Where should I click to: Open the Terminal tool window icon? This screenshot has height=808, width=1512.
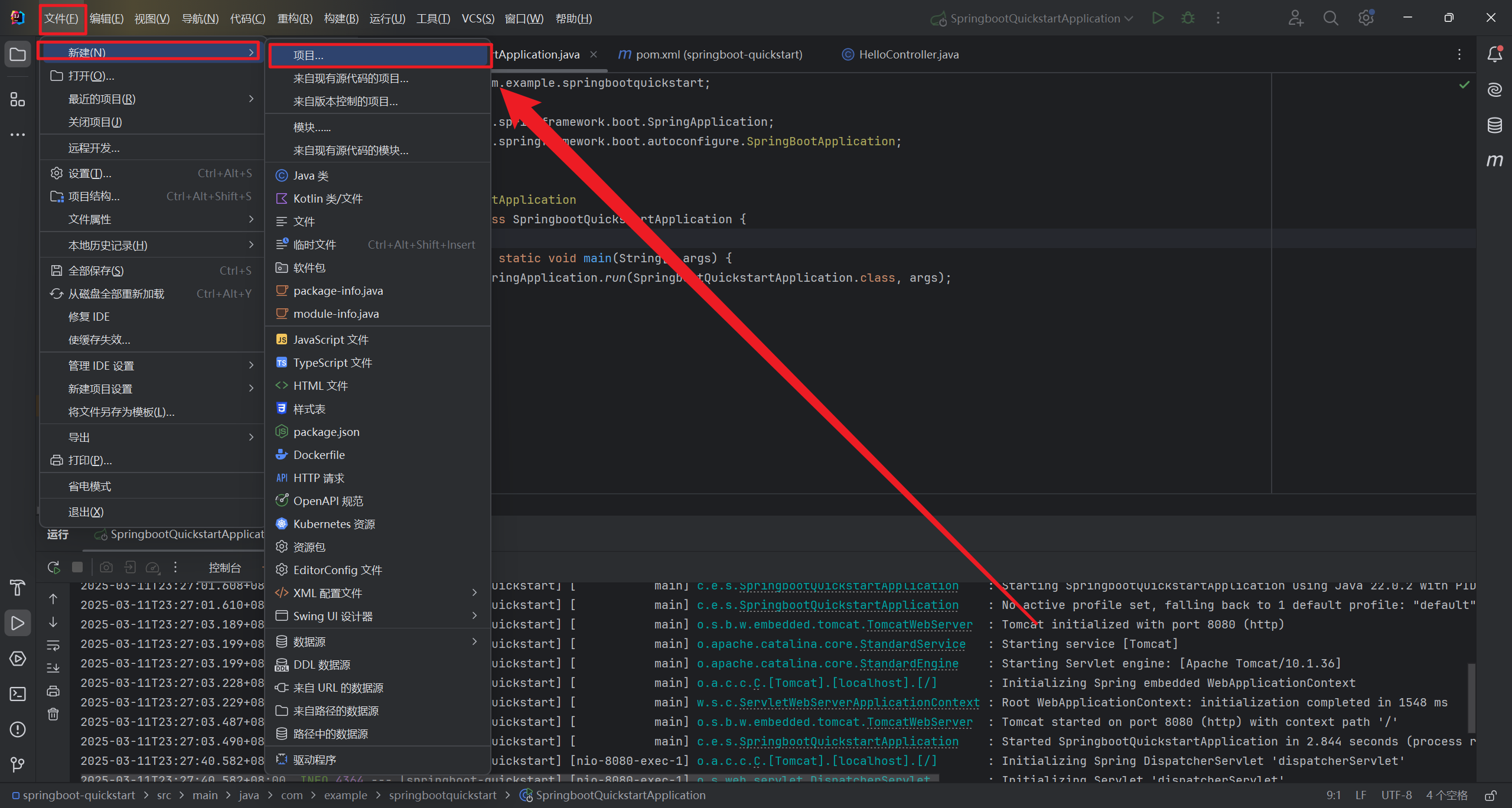18,694
